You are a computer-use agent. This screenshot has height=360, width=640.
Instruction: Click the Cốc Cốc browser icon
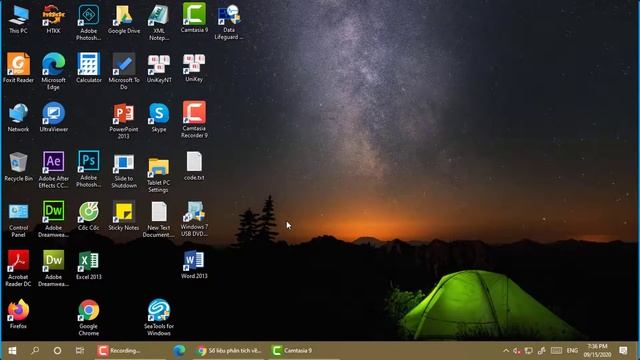[x=89, y=216]
